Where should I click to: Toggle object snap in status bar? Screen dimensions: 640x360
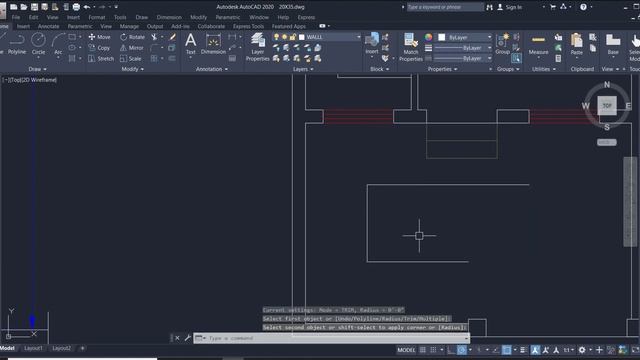pyautogui.click(x=507, y=350)
